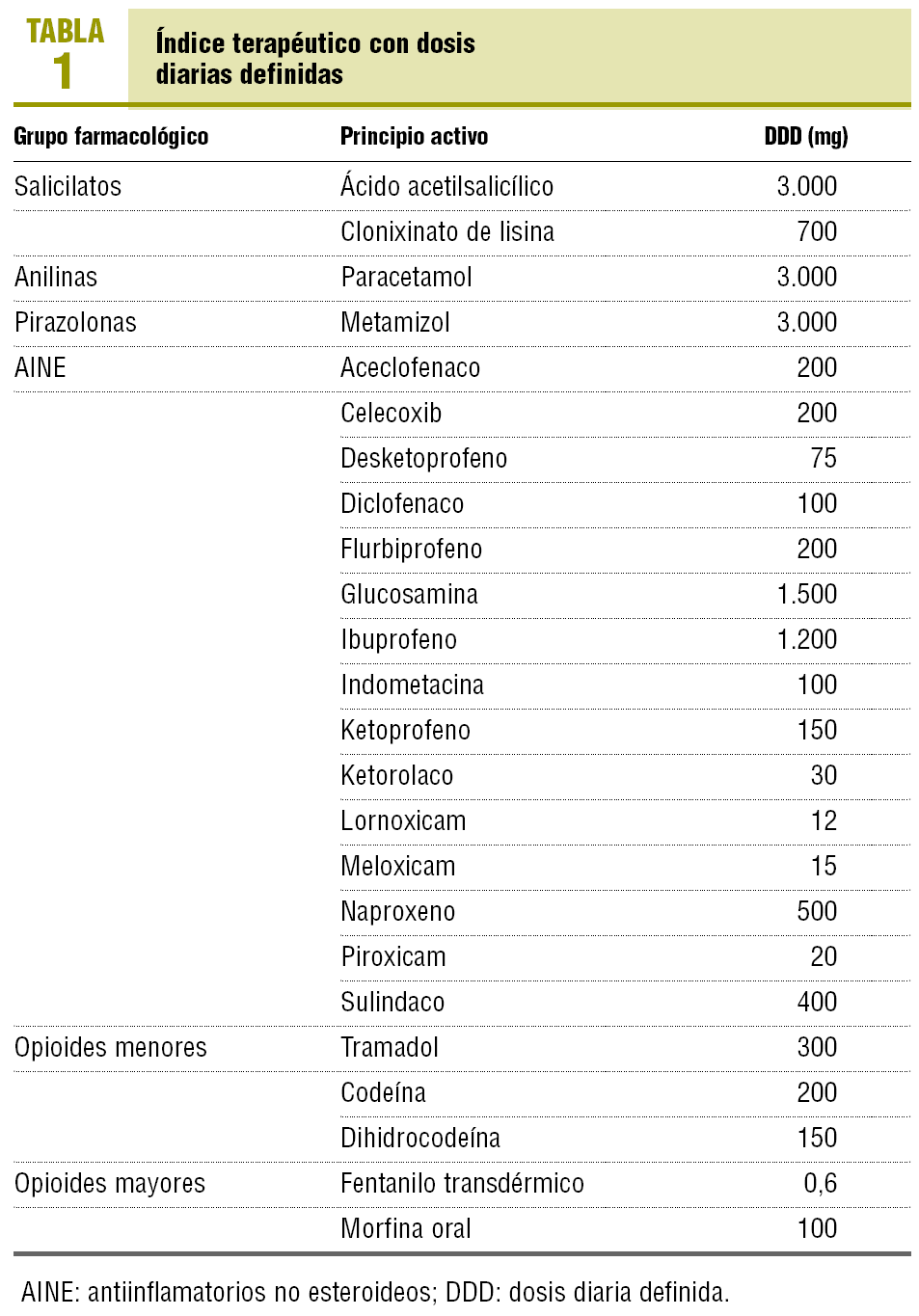Click the 'Principio activo' column header

[414, 137]
